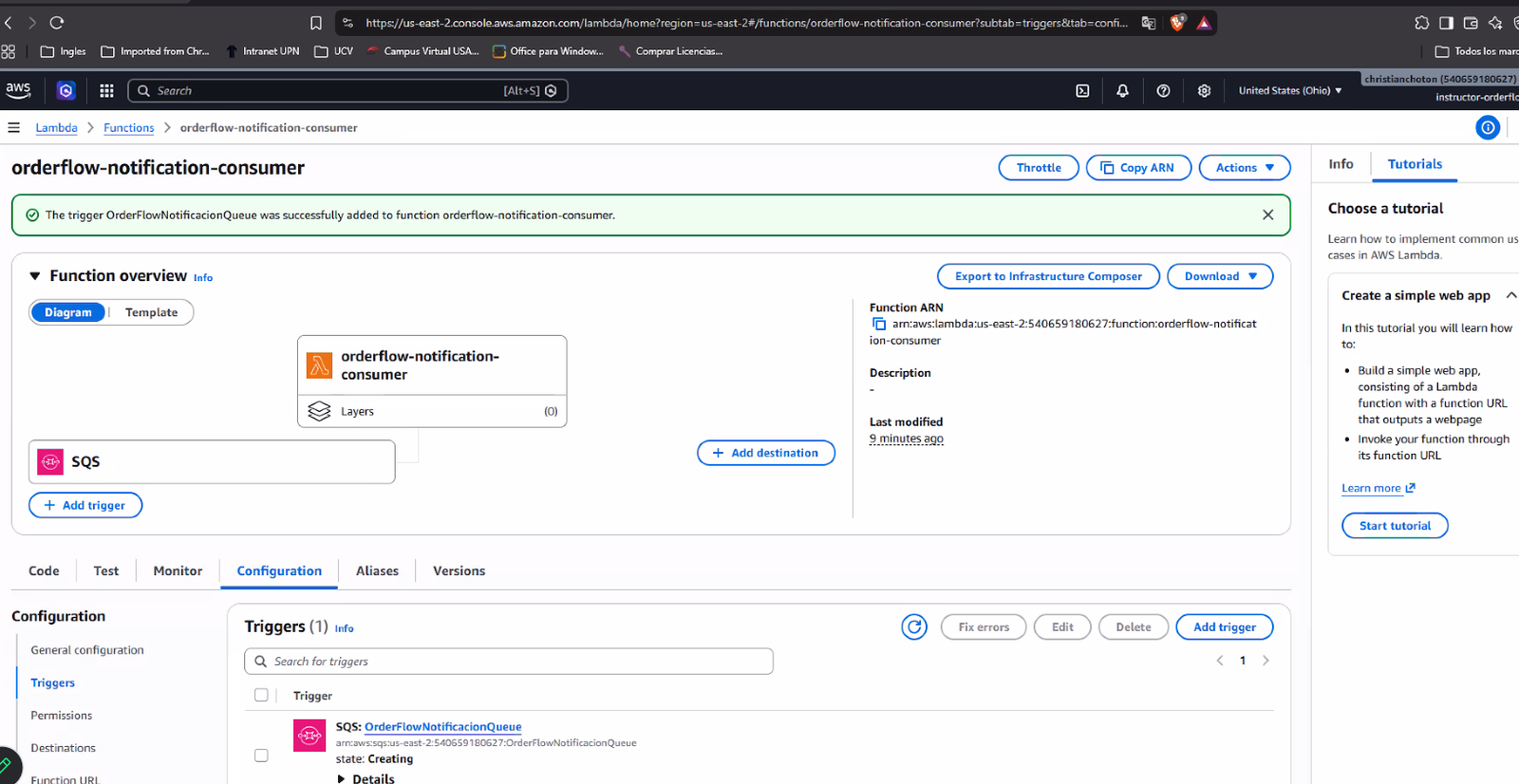Go forward in the browser
The width and height of the screenshot is (1519, 784).
click(x=32, y=22)
